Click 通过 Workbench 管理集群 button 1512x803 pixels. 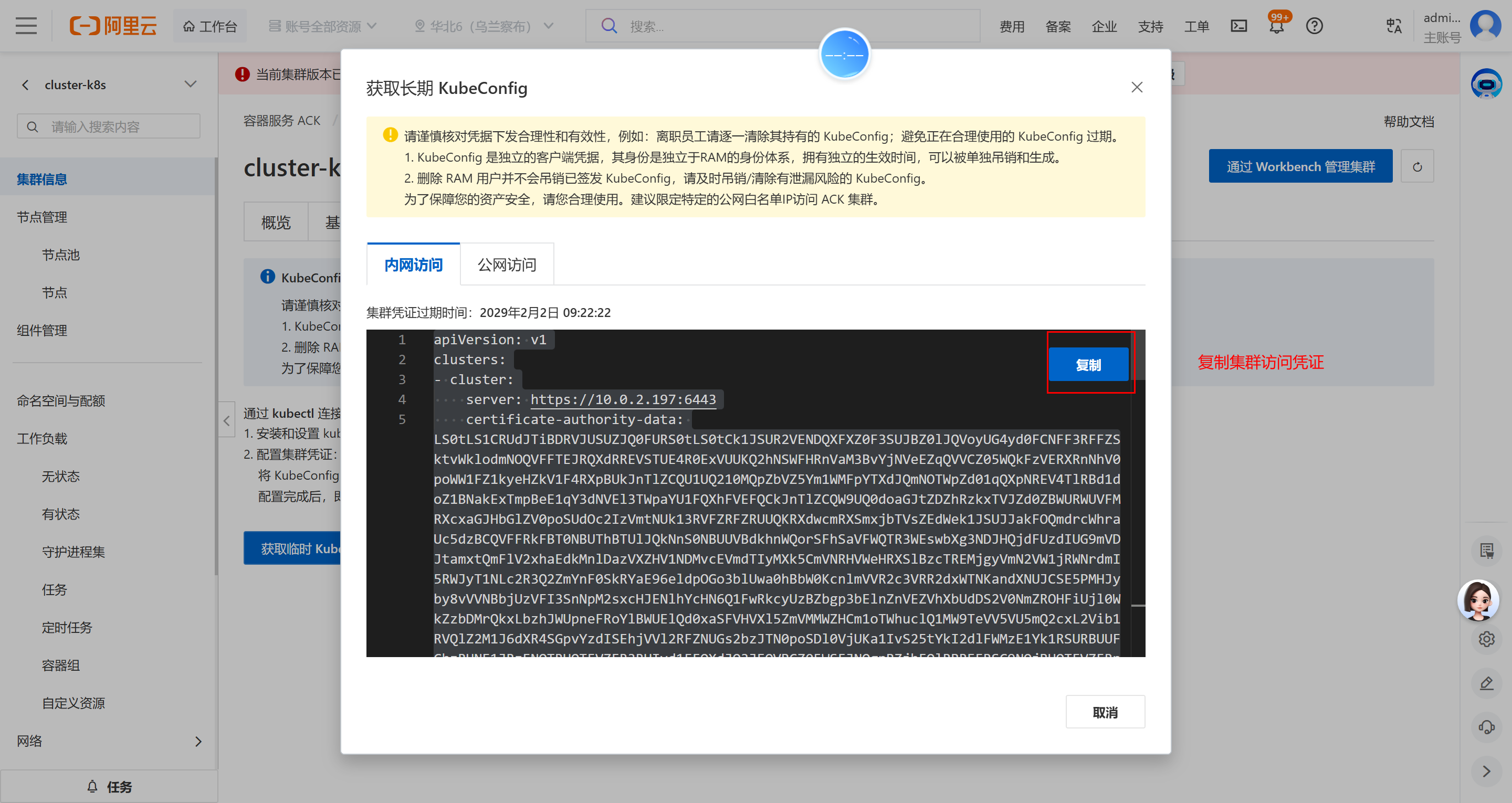(x=1300, y=166)
